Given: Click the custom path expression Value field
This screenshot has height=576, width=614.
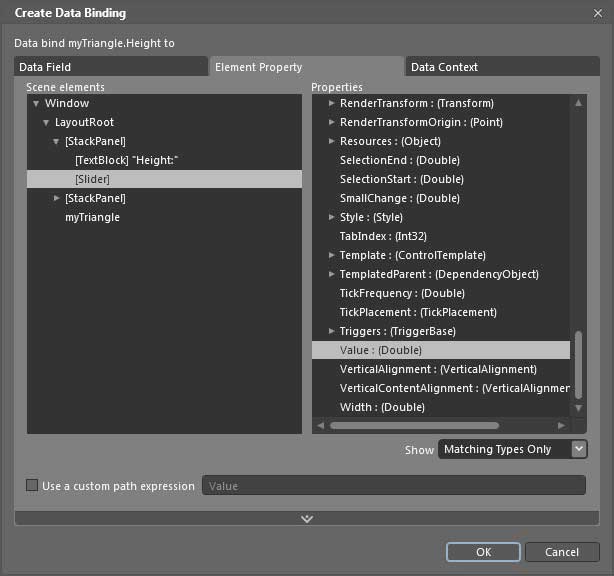Looking at the screenshot, I should point(394,486).
